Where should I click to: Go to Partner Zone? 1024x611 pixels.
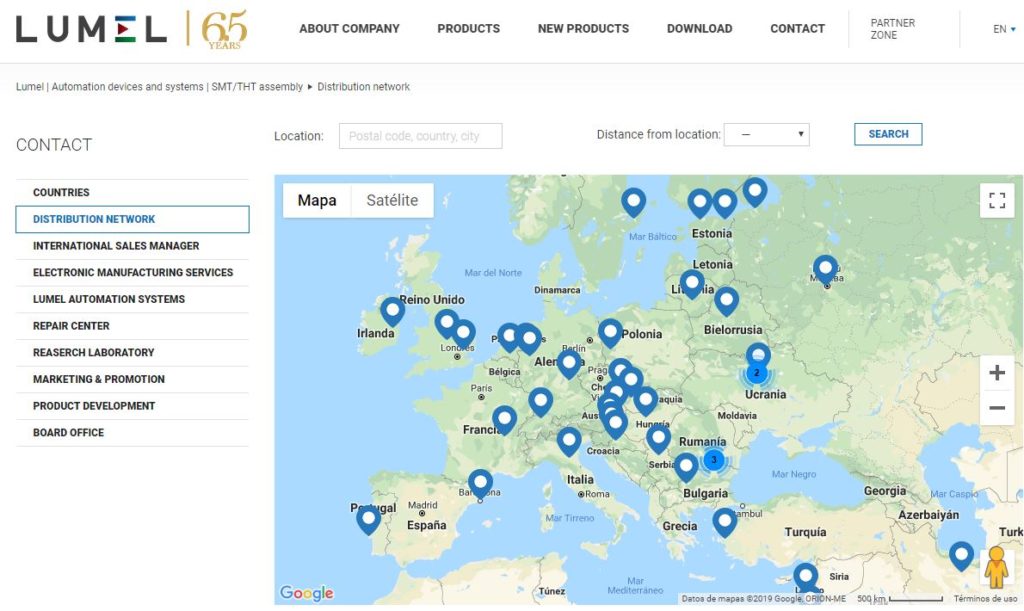(x=892, y=29)
